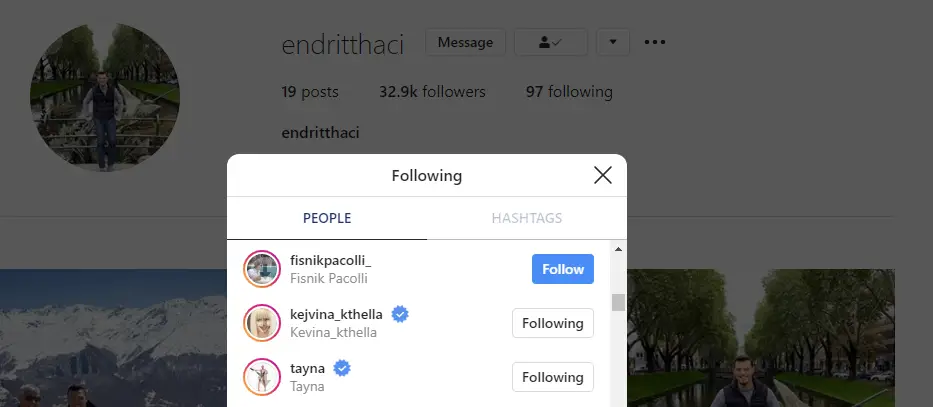
Task: Click the following-status person checkmark button
Action: tap(550, 42)
